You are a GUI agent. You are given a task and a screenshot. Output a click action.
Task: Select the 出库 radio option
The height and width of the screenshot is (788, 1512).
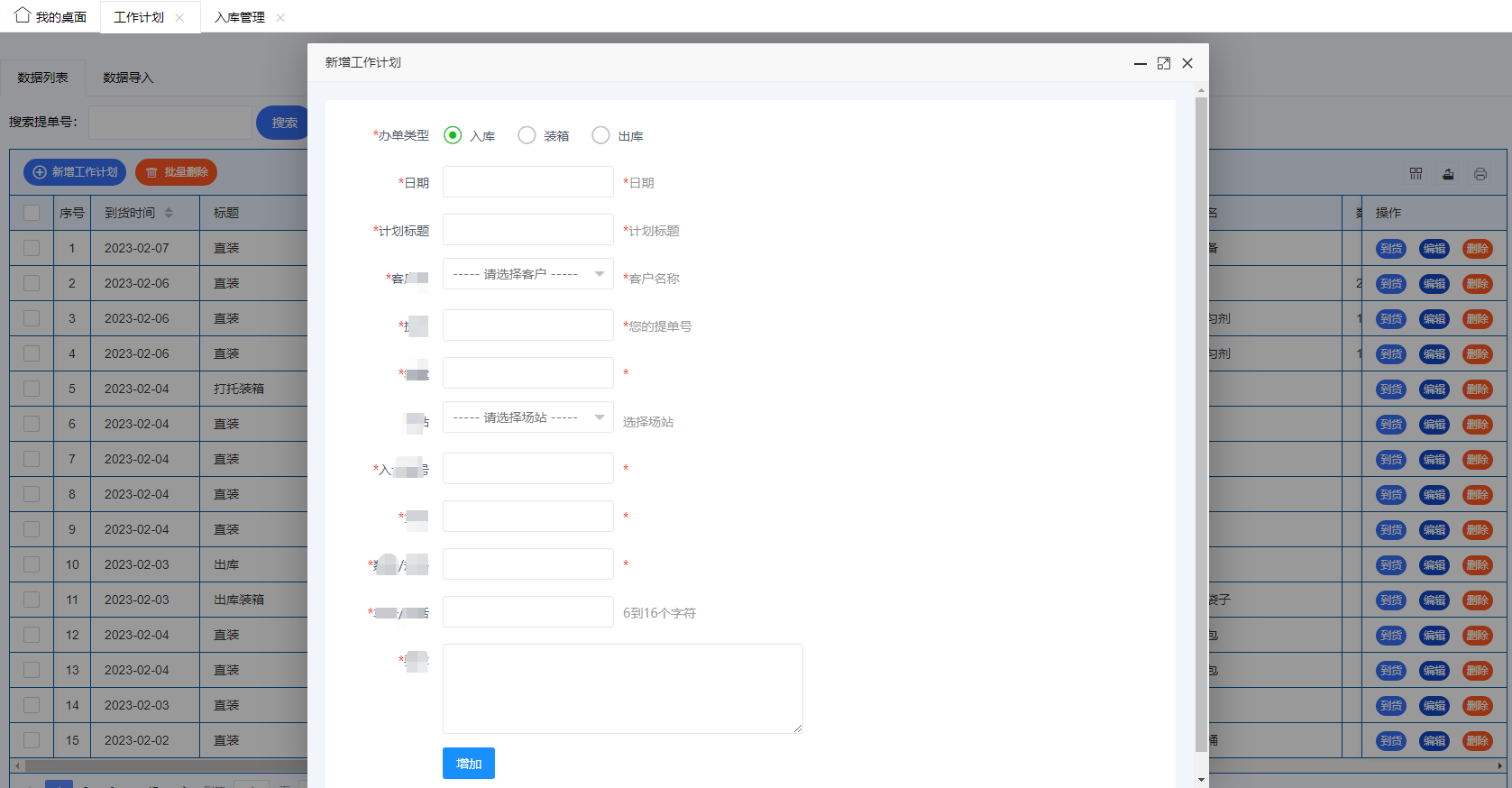600,135
